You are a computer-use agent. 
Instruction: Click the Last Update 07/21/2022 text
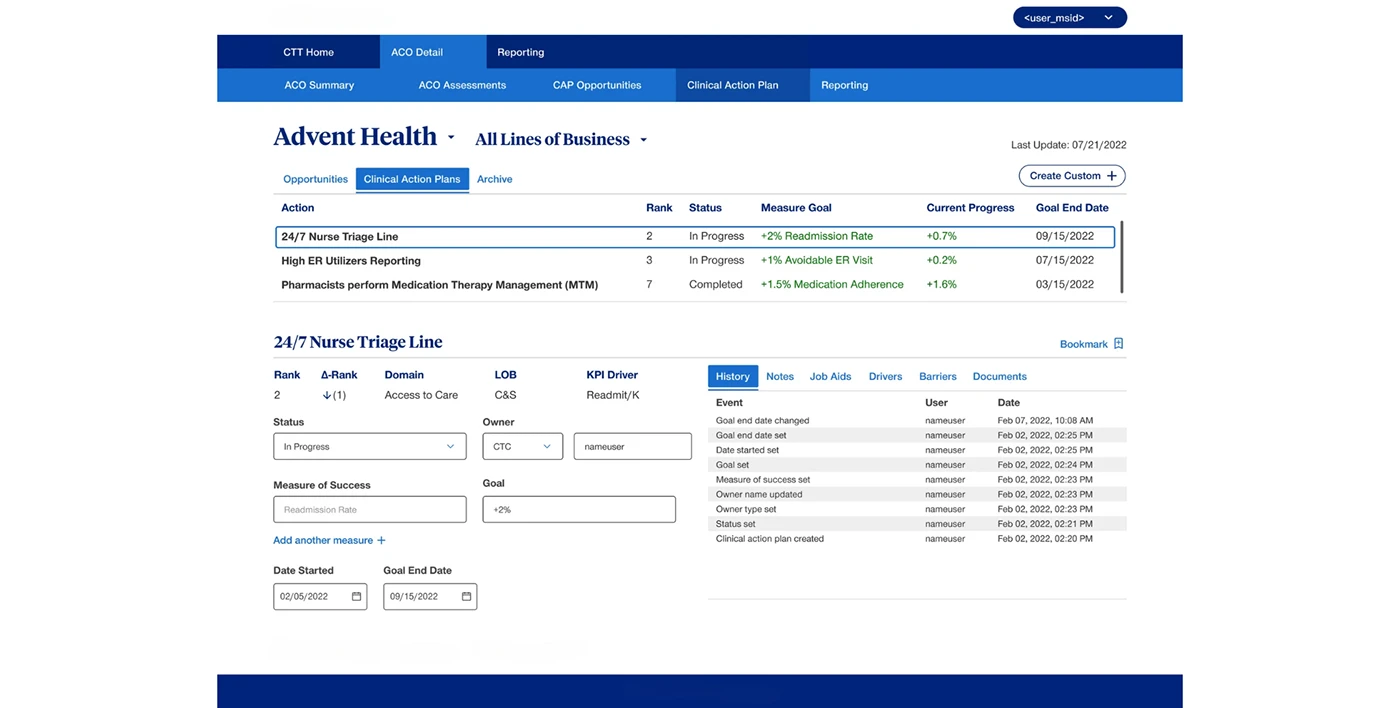[x=1069, y=145]
